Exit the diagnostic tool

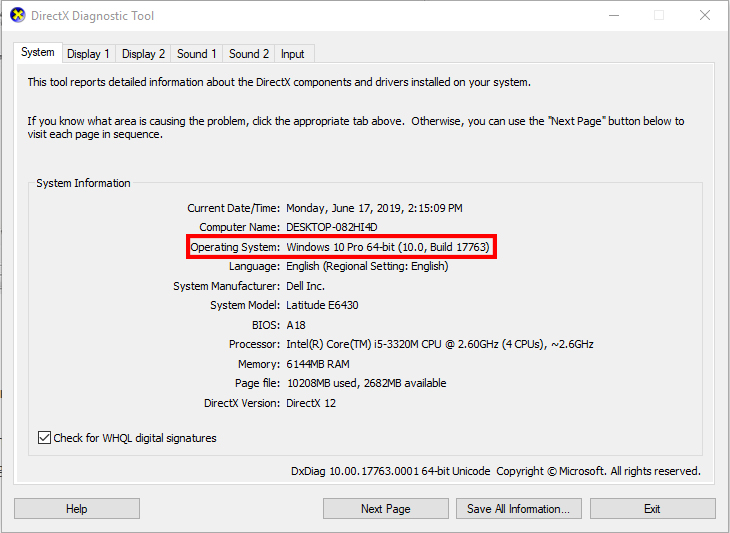652,508
